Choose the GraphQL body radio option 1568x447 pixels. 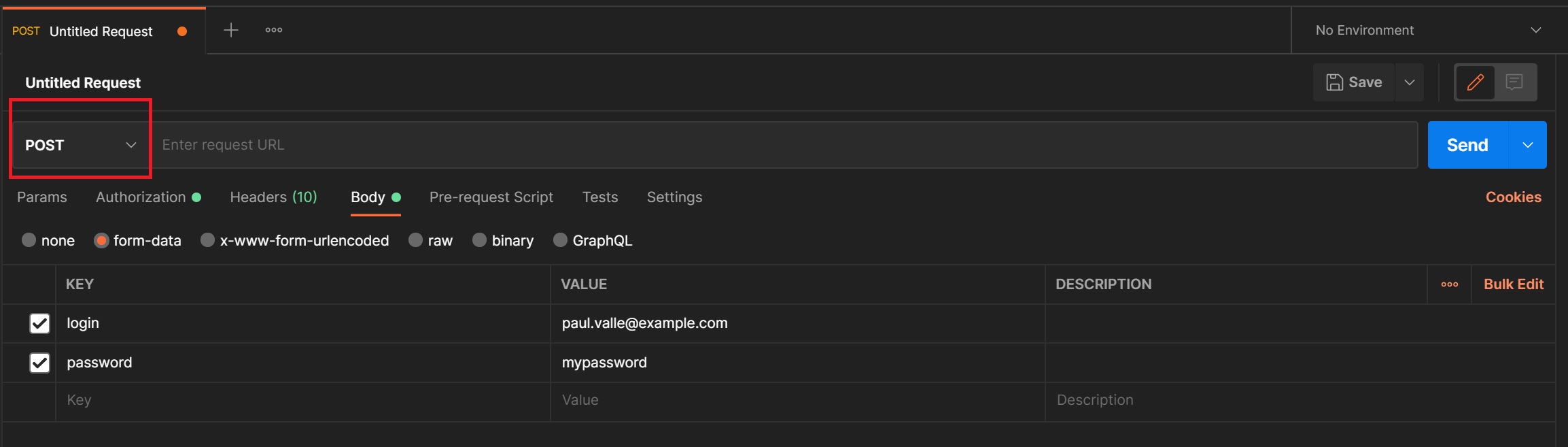click(560, 240)
